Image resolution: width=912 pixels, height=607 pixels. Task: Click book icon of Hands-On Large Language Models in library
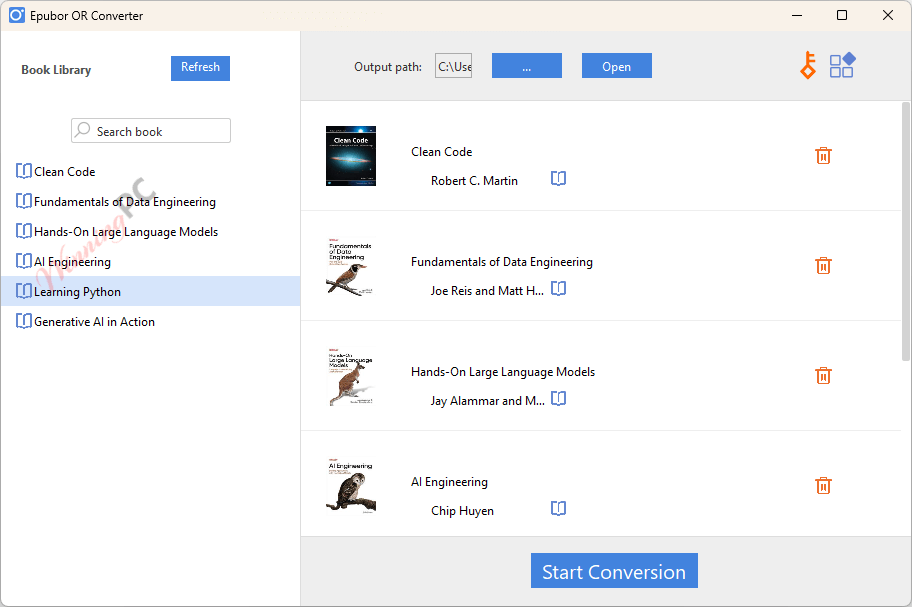click(x=24, y=231)
